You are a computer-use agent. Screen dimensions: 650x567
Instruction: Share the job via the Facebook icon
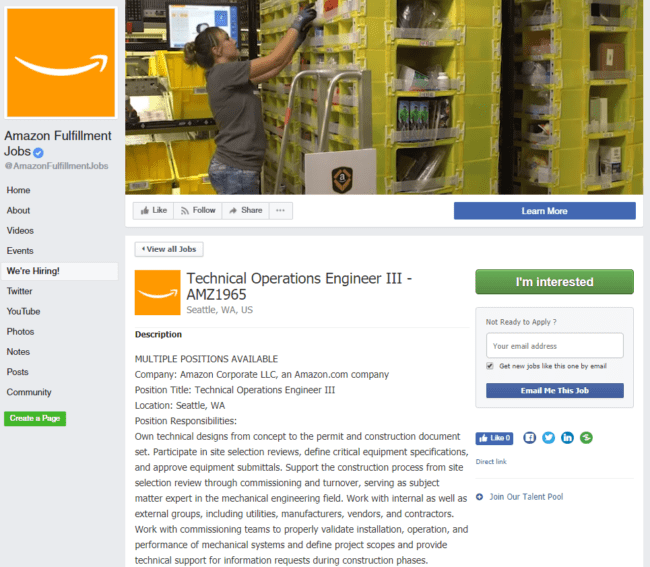[x=529, y=438]
